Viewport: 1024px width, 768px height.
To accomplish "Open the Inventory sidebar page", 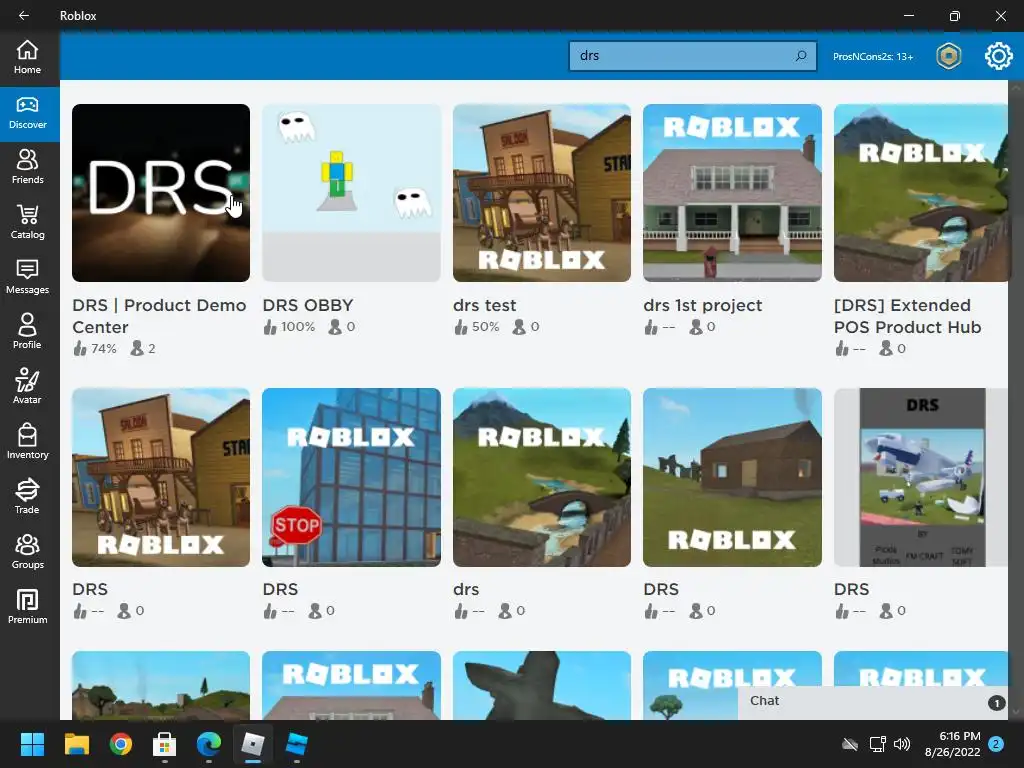I will pos(27,442).
